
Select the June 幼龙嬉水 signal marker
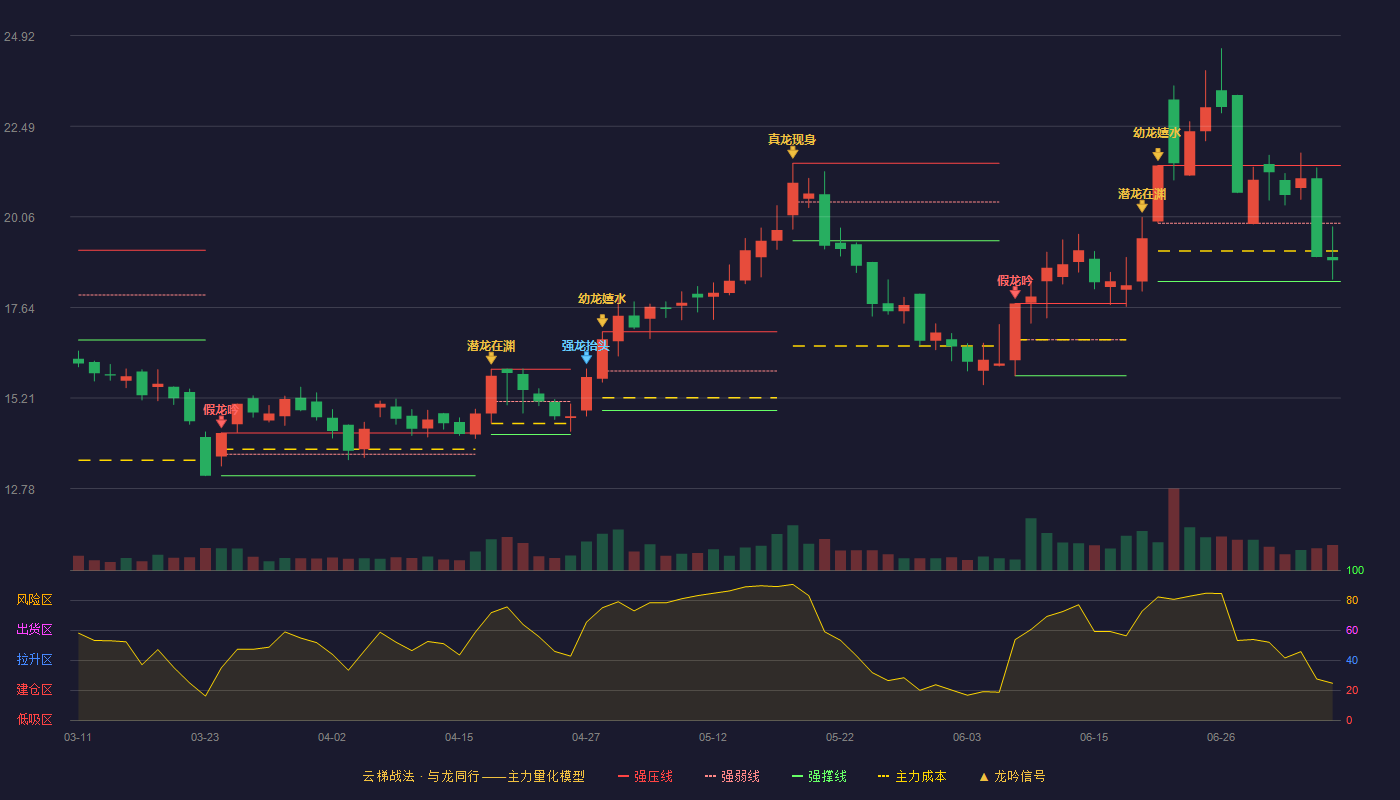1157,155
